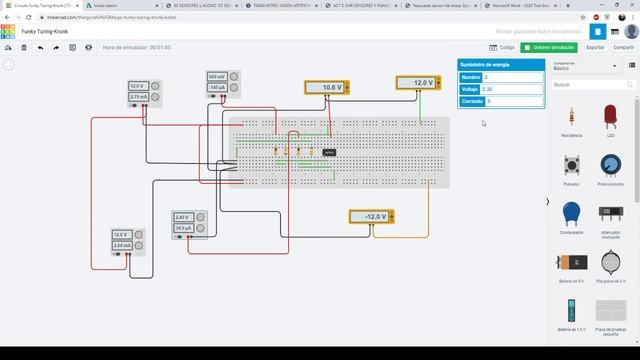
Task: Click the Tinkercad logo
Action: pos(8,31)
